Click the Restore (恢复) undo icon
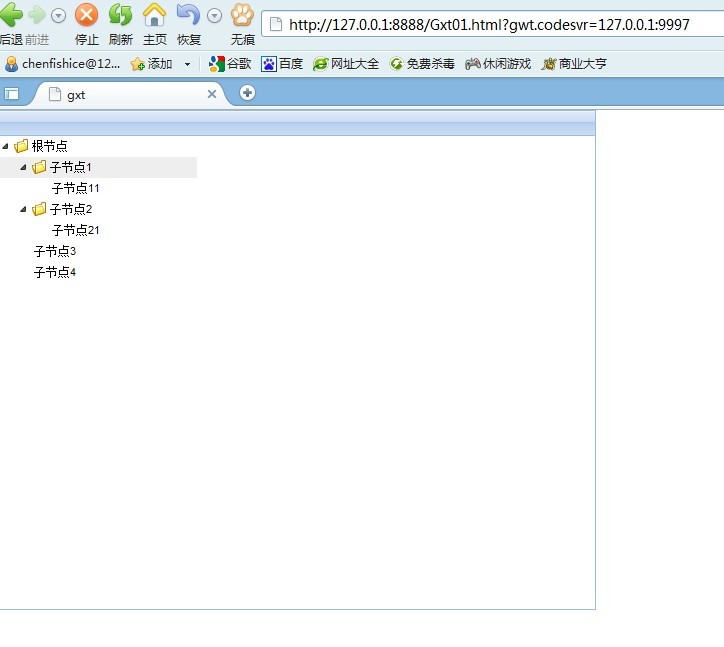This screenshot has width=724, height=647. click(x=188, y=15)
